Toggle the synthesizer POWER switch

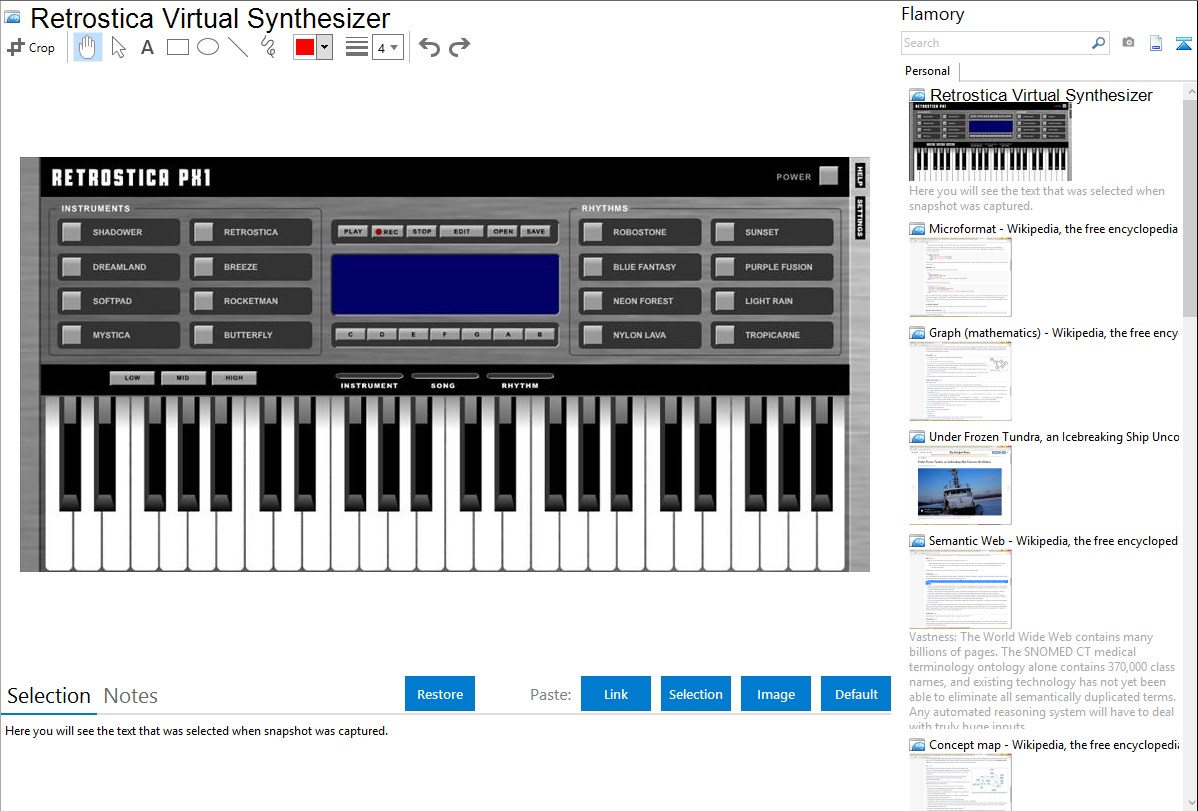[x=829, y=176]
